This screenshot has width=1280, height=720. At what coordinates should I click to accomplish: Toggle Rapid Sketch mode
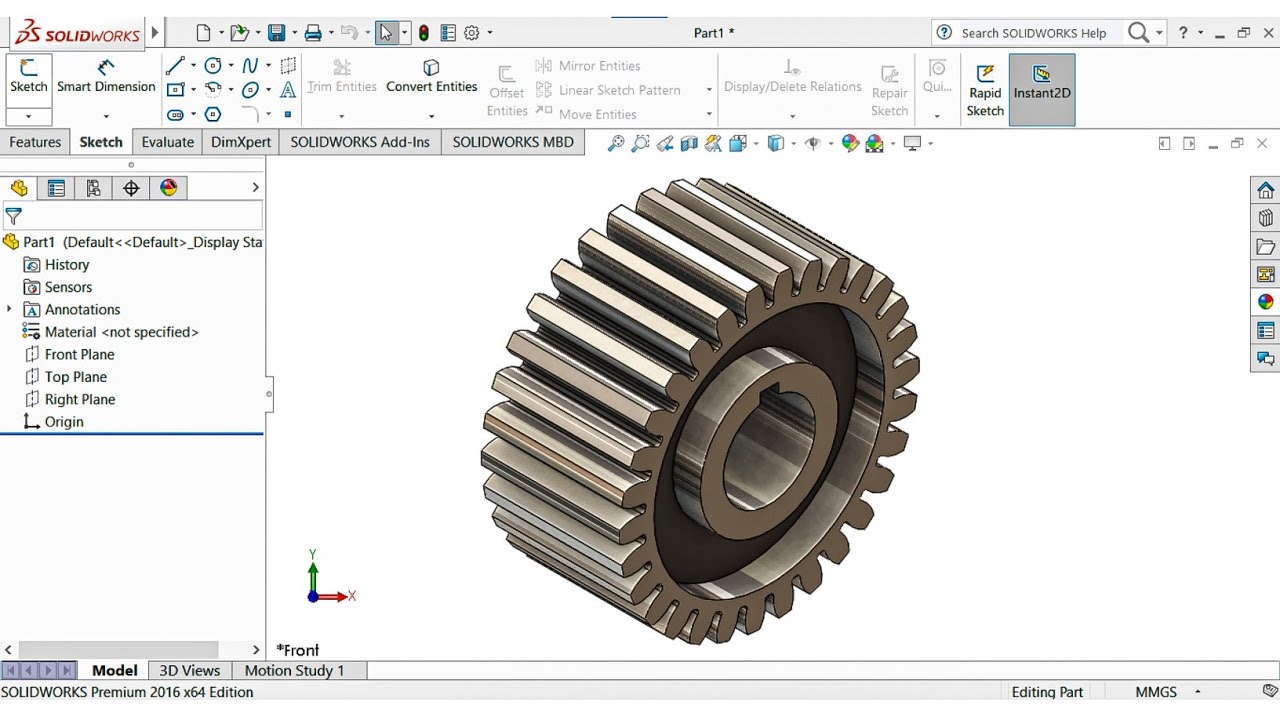click(x=985, y=90)
